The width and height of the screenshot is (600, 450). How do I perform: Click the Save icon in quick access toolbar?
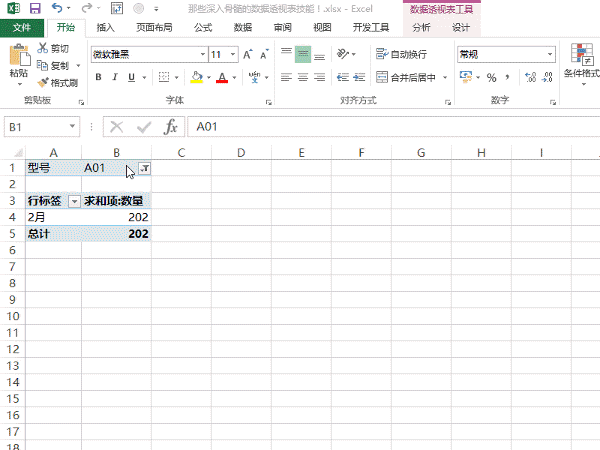tap(35, 8)
